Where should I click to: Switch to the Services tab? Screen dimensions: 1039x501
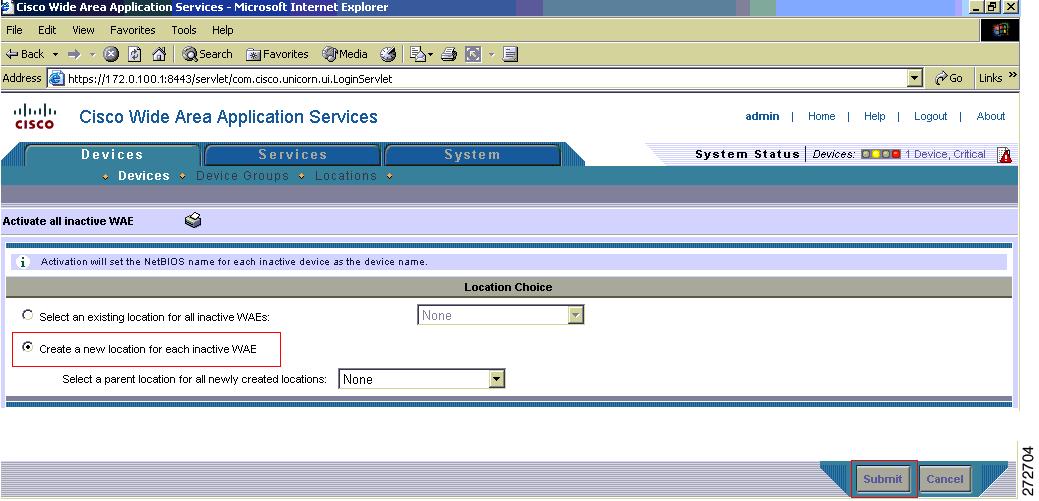(292, 154)
